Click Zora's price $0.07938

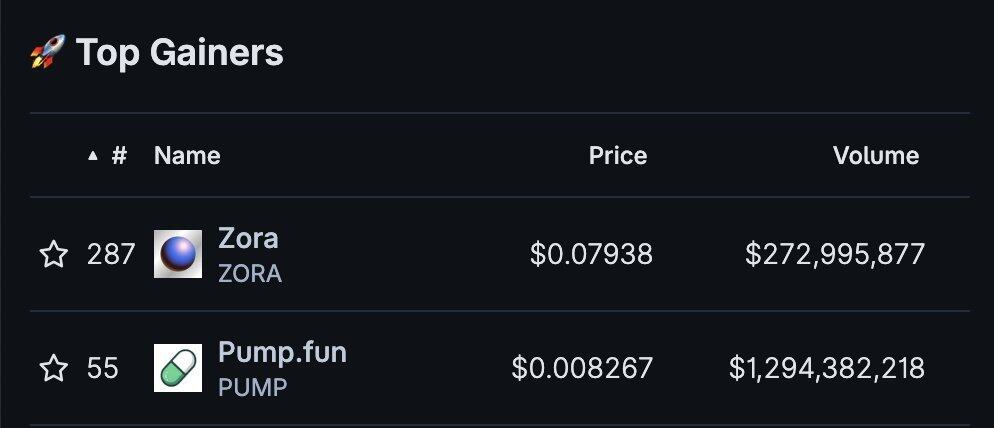(x=591, y=254)
